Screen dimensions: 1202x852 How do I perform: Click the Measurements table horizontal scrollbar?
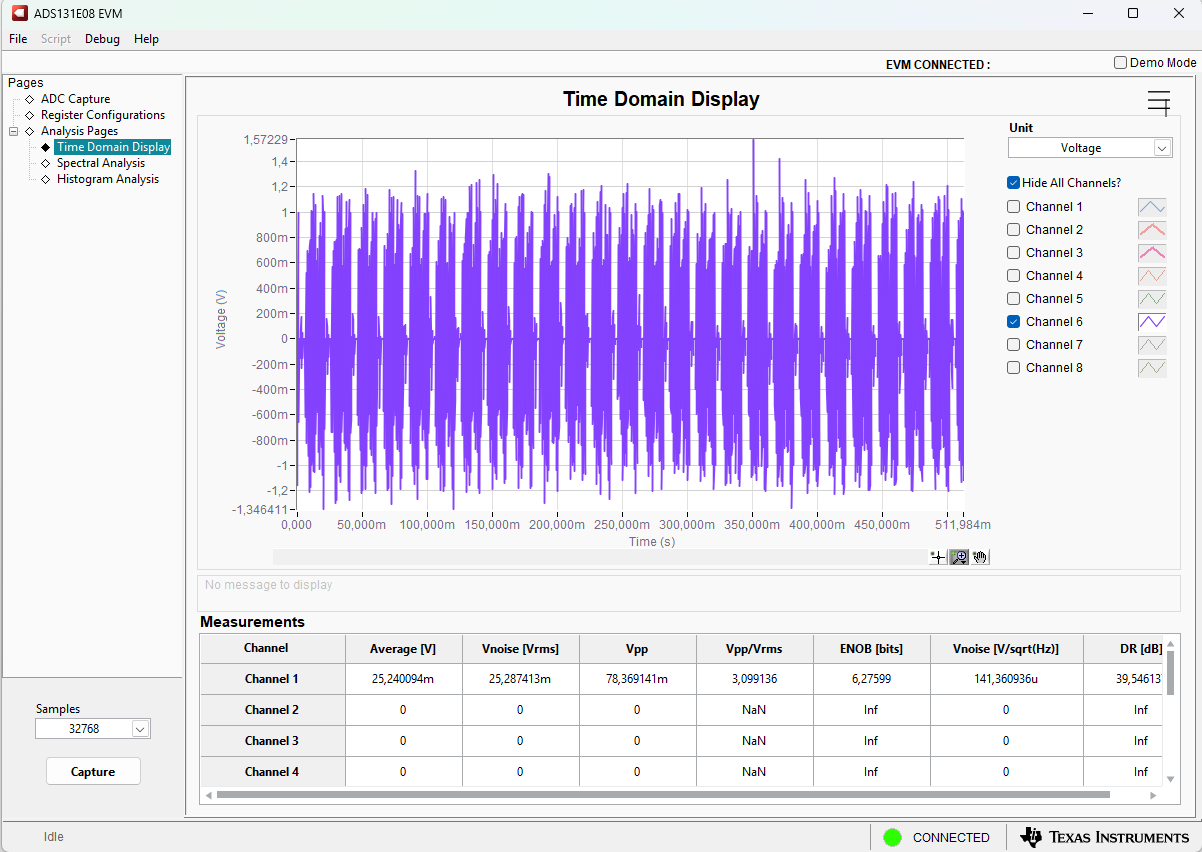click(x=663, y=795)
